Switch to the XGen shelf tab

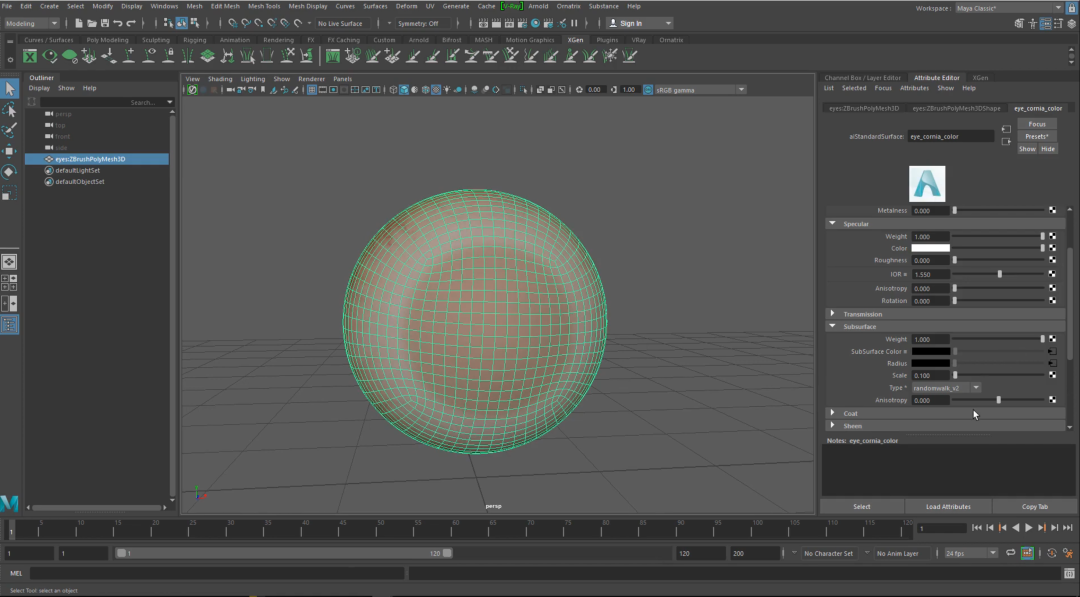pos(575,40)
